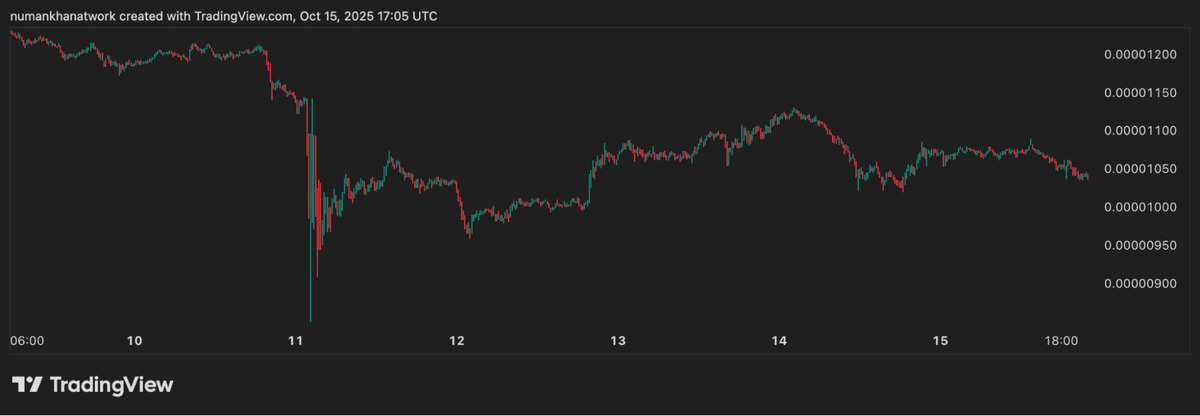The height and width of the screenshot is (416, 1200).
Task: Click the 06:00 time axis label
Action: point(26,341)
